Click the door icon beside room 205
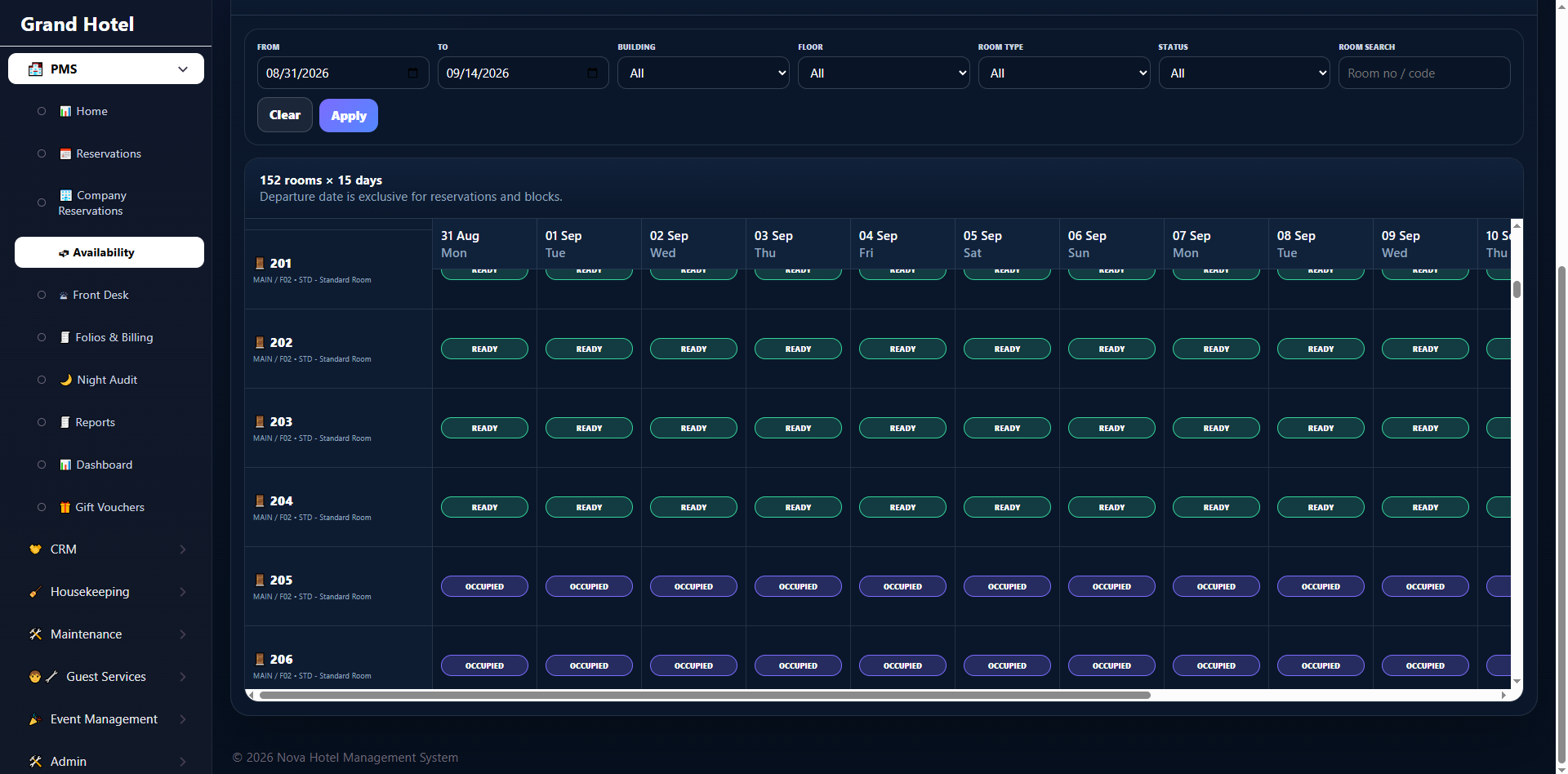 (260, 580)
